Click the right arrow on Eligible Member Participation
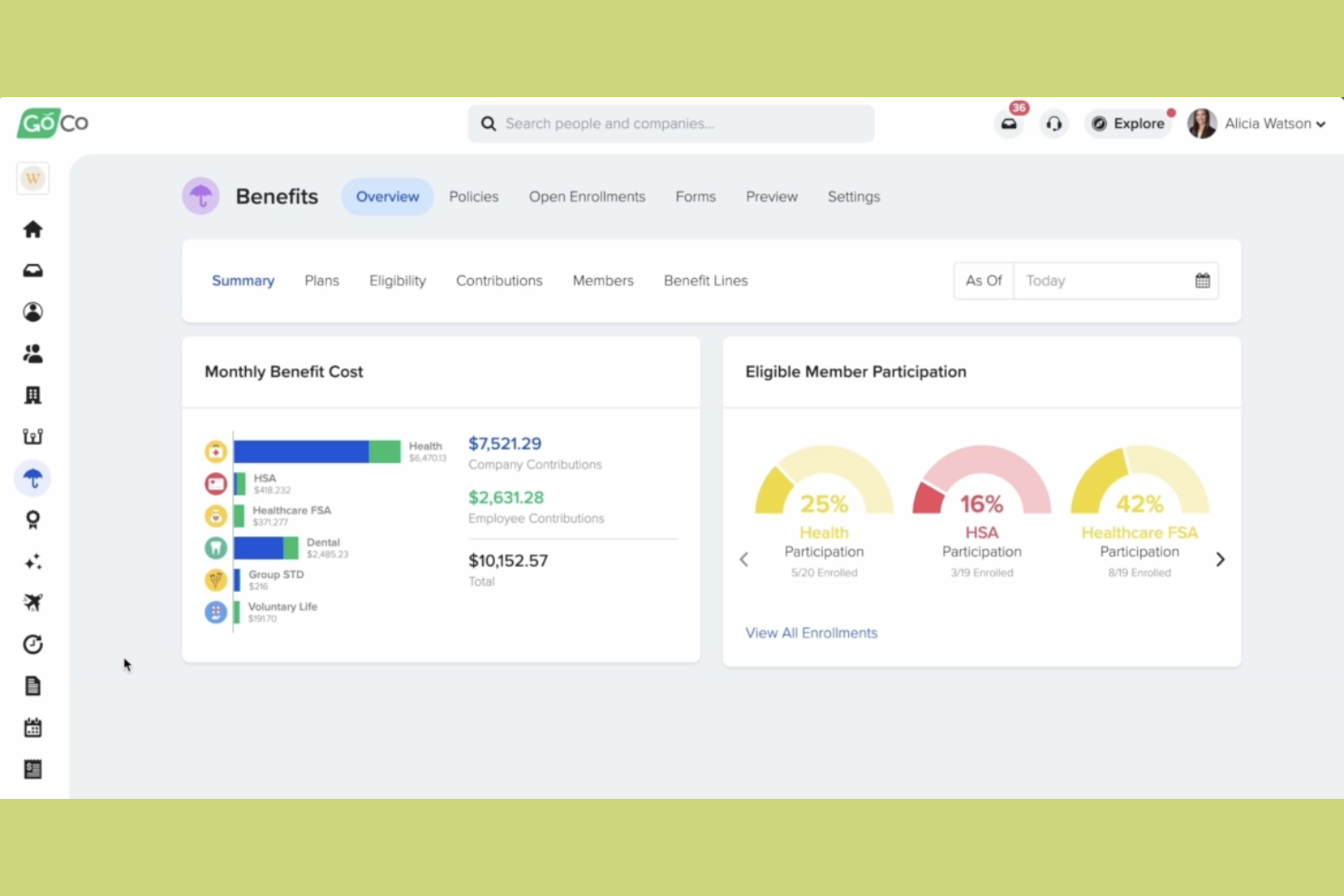 click(x=1220, y=559)
